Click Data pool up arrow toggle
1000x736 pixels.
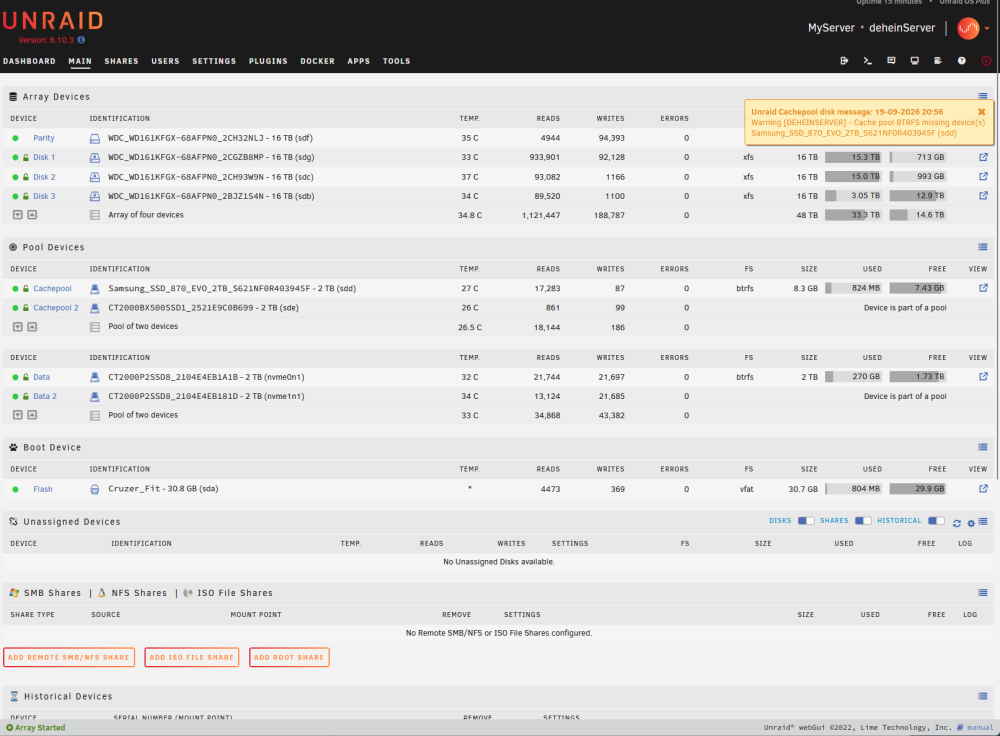[32, 415]
